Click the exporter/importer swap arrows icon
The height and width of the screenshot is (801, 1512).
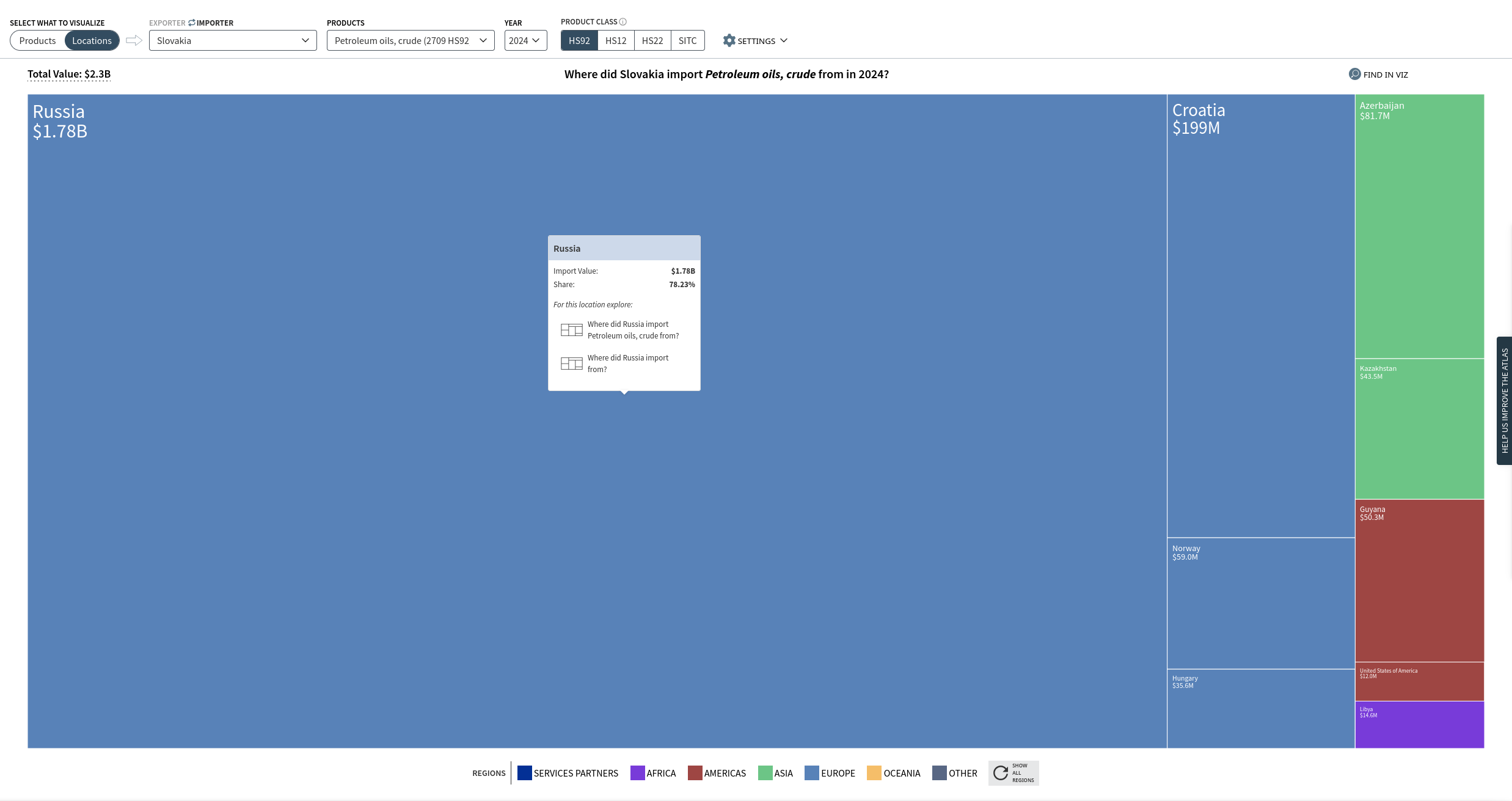pyautogui.click(x=192, y=23)
